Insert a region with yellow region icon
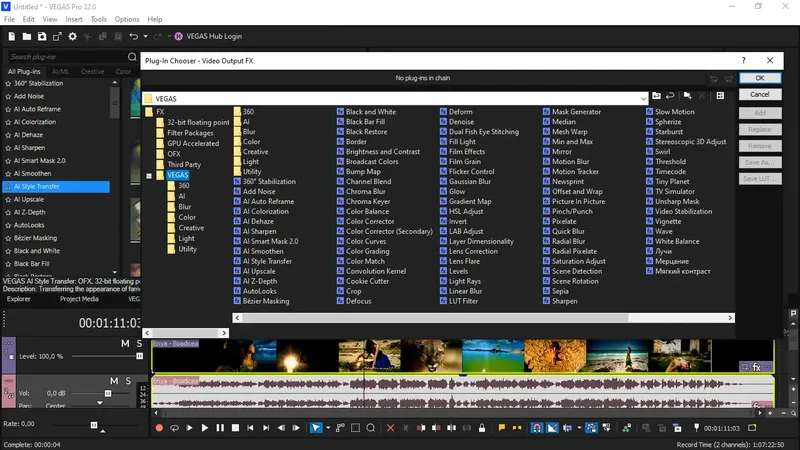The height and width of the screenshot is (450, 800). pos(517,428)
